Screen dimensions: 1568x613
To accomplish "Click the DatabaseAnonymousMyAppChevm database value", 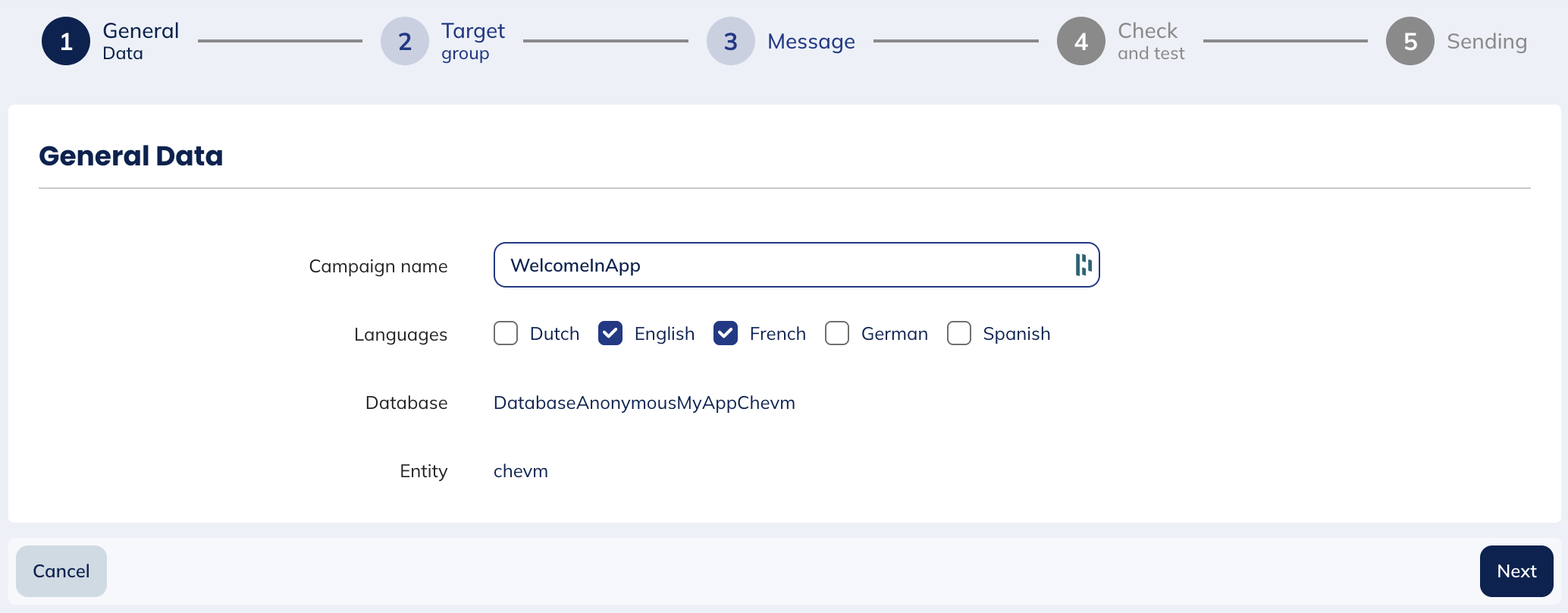I will (x=644, y=403).
